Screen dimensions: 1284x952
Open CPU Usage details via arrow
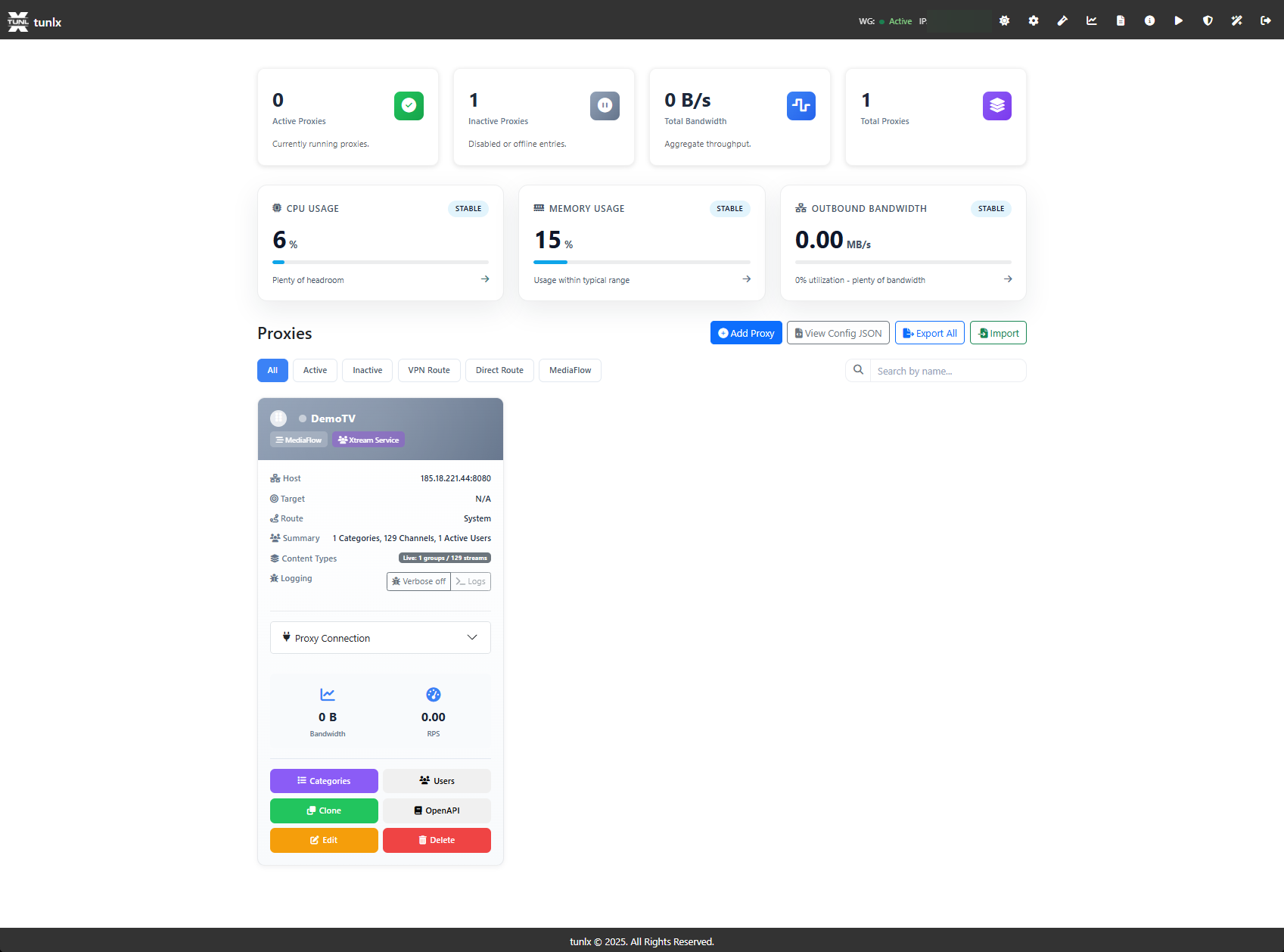coord(484,279)
